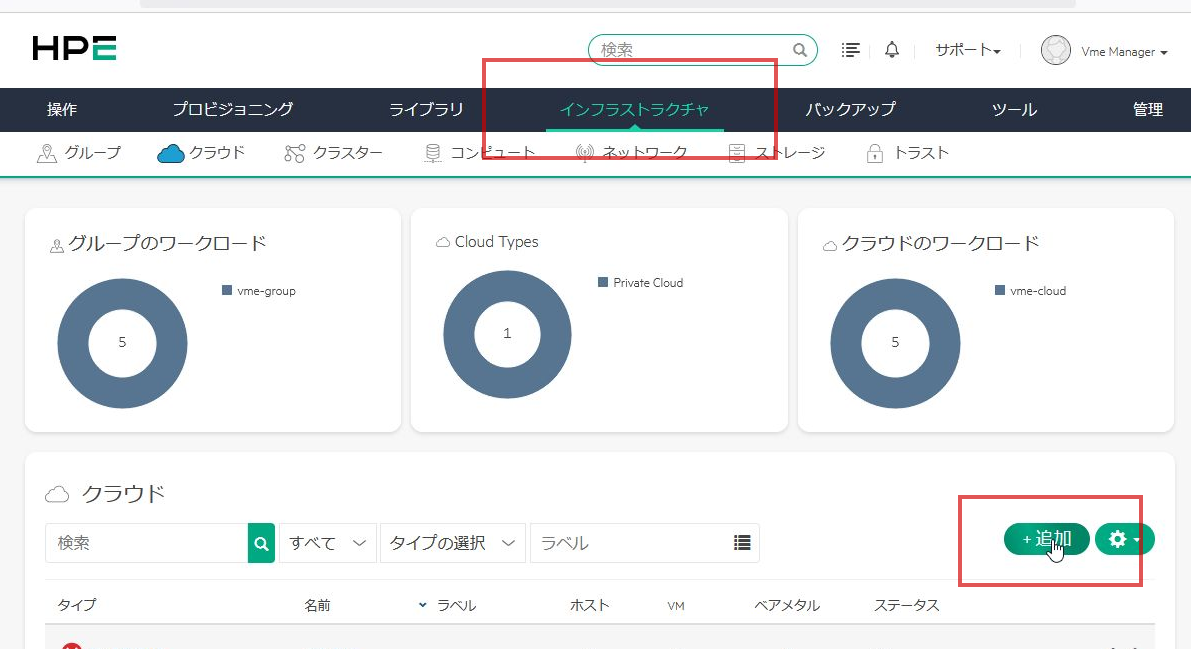This screenshot has width=1191, height=649.
Task: Click the cloud list 検索 input field
Action: (x=146, y=543)
